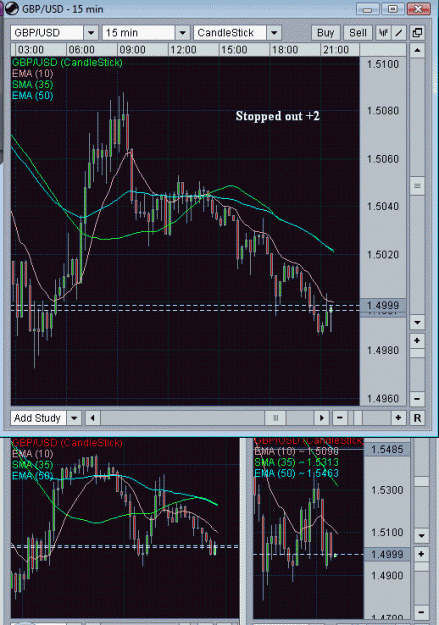Viewport: 439px width, 625px height.
Task: Click the GBP/USD symbol field
Action: click(x=47, y=33)
